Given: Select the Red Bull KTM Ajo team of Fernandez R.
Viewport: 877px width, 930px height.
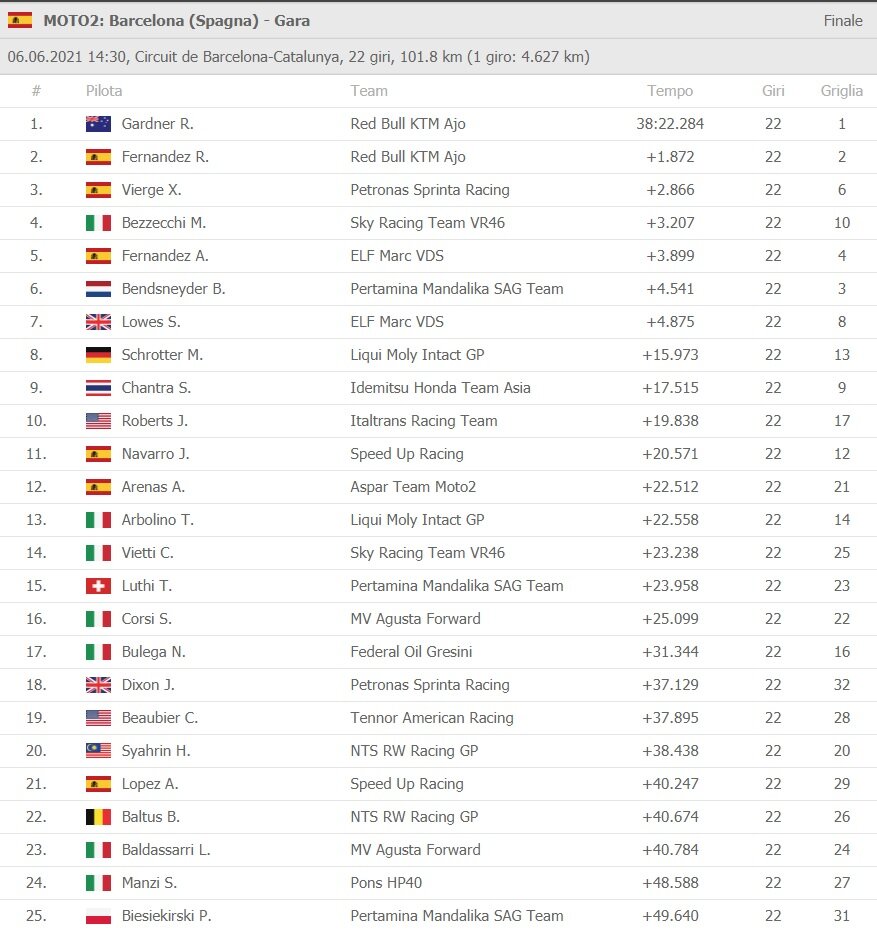Looking at the screenshot, I should click(x=408, y=157).
